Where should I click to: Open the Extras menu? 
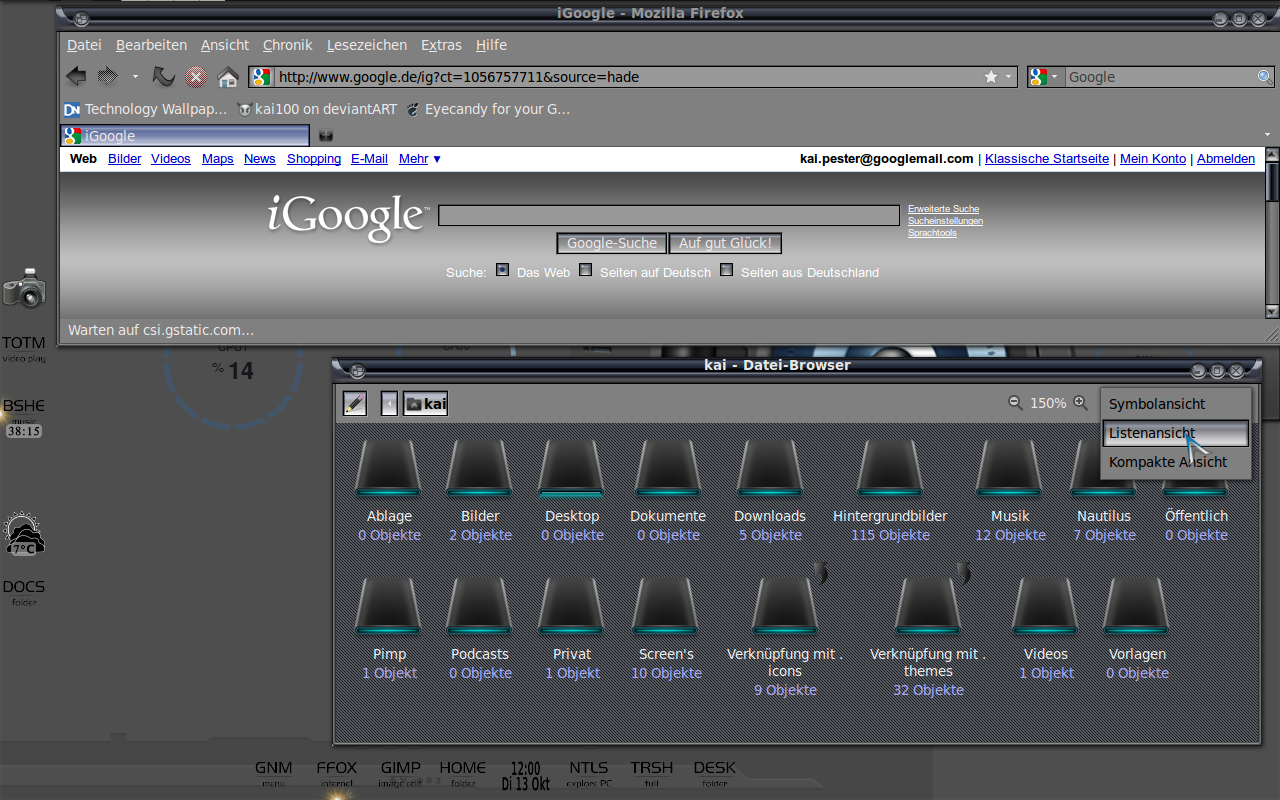point(441,45)
